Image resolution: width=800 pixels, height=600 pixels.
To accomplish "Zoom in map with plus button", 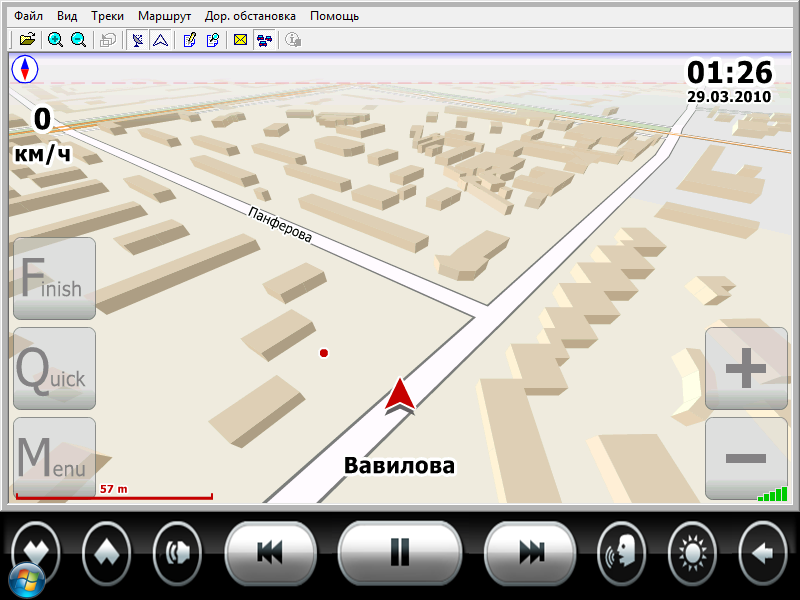I will pos(745,369).
